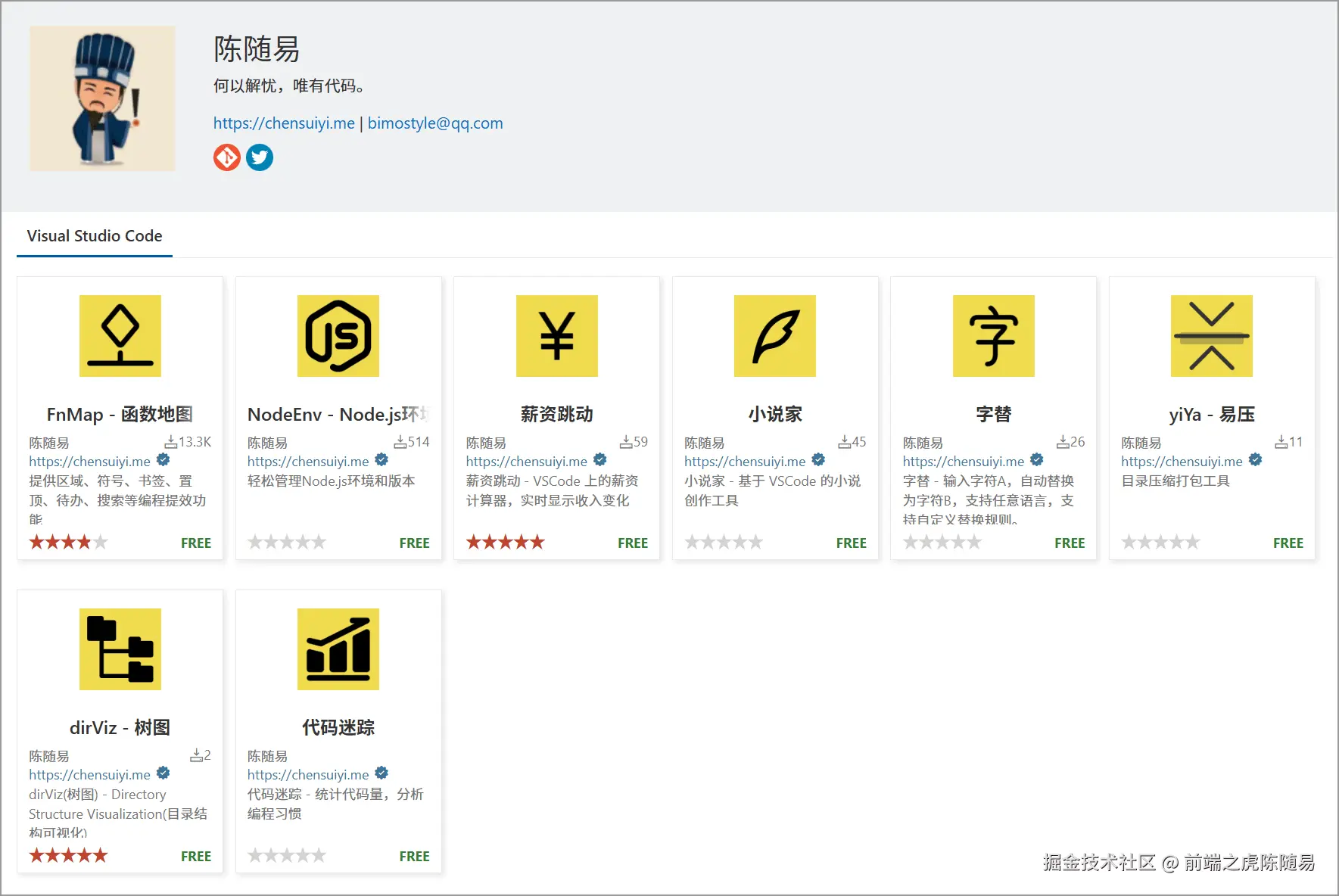Open the FnMap - 函数地图 extension title

tap(120, 415)
